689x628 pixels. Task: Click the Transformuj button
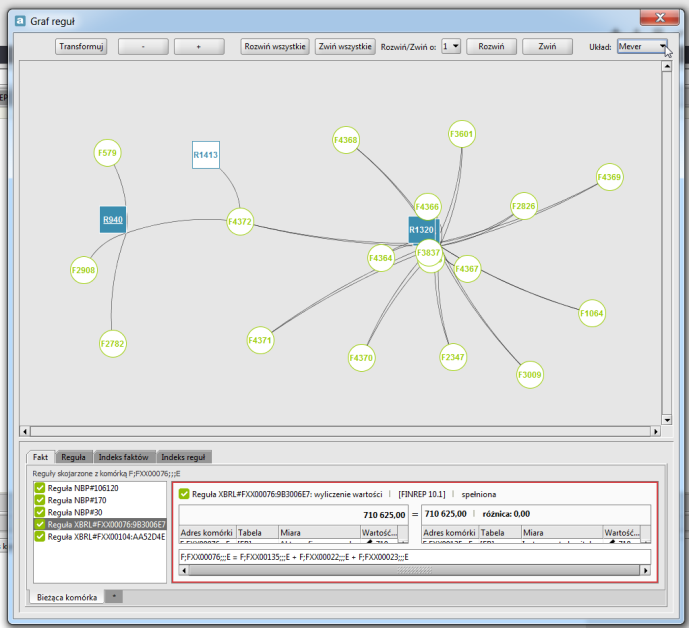click(x=81, y=46)
